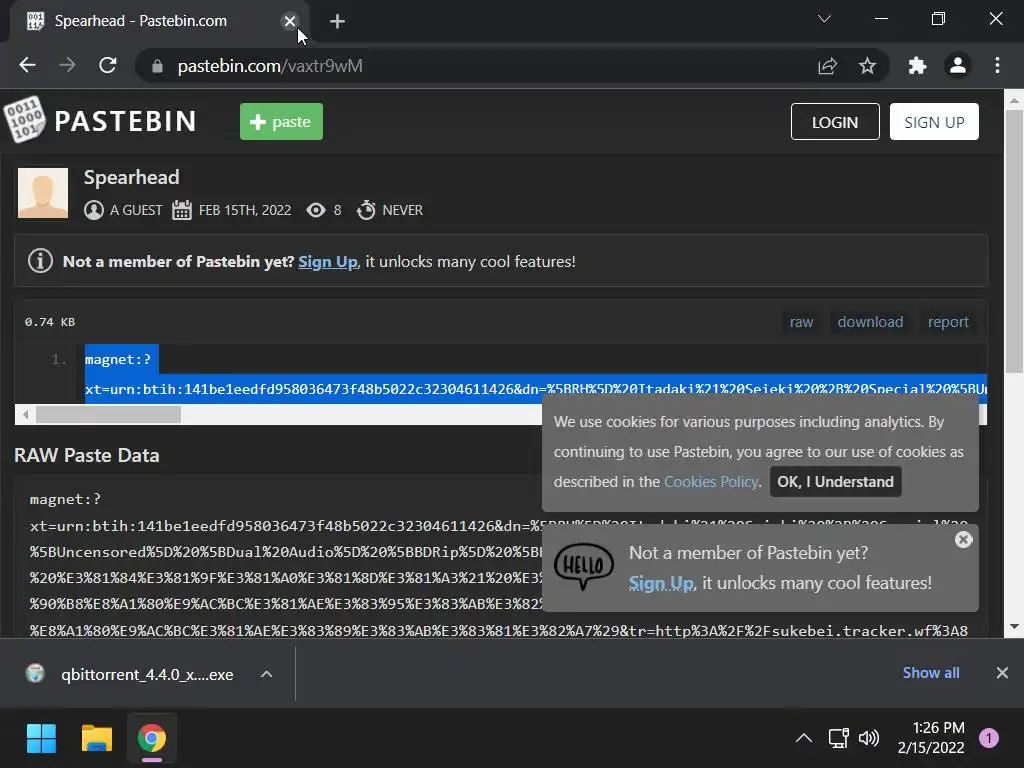Click the horizontal scrollbar thumb under the code
Screen dimensions: 1024x768
click(108, 415)
